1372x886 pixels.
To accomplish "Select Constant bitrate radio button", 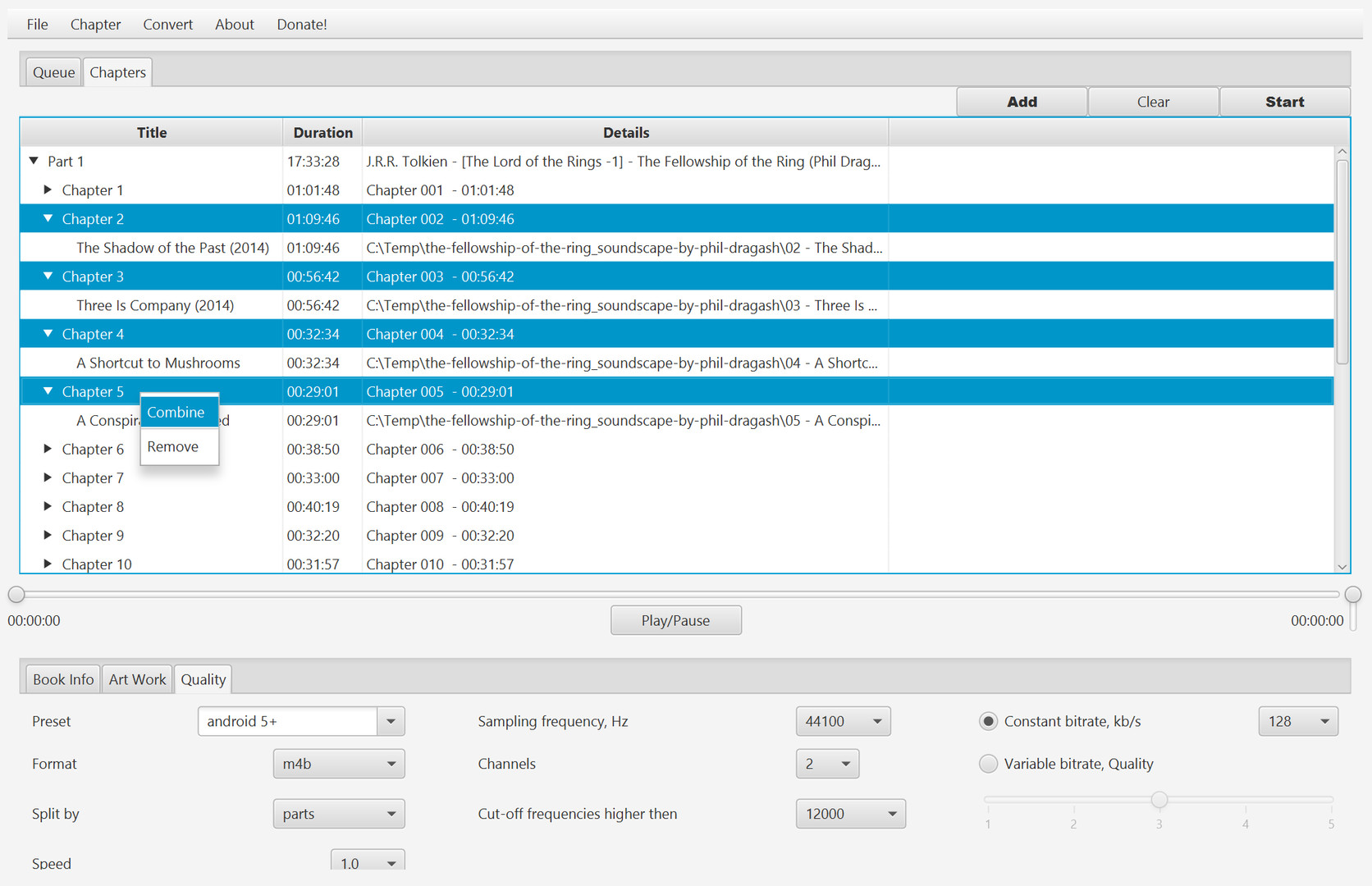I will pos(988,721).
